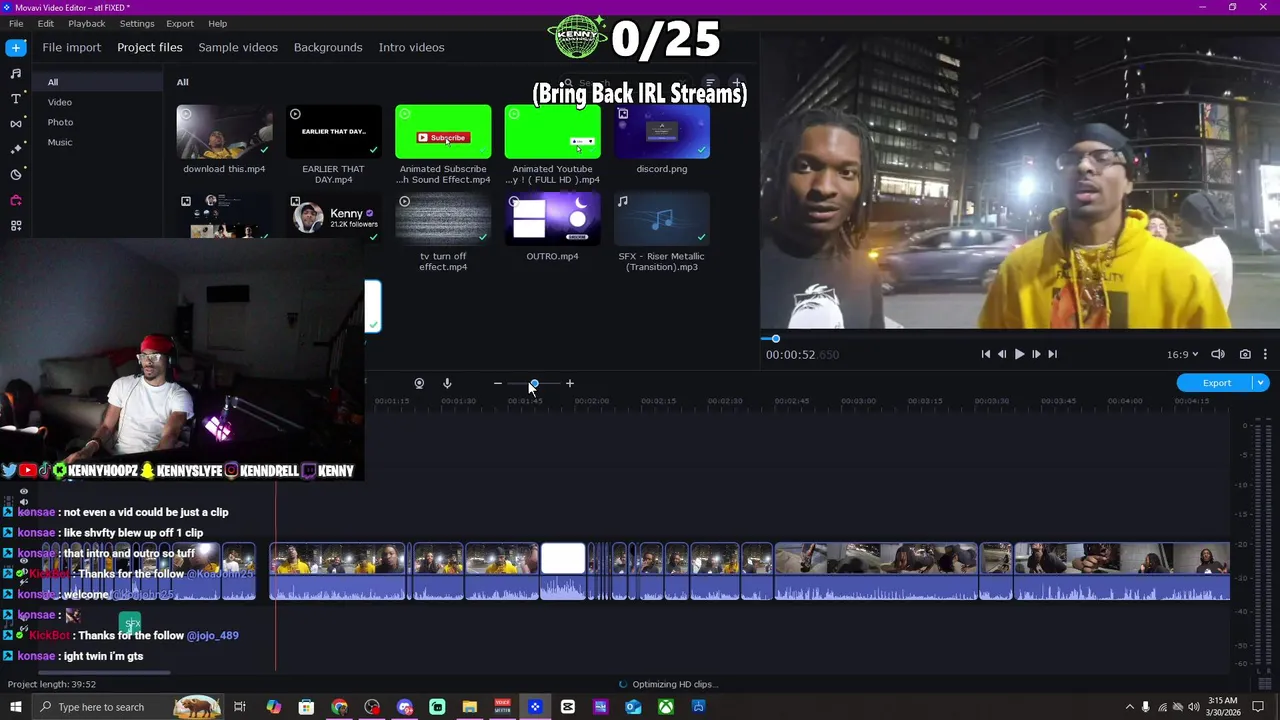The image size is (1280, 720).
Task: Open the preview more options dots
Action: (x=1265, y=354)
